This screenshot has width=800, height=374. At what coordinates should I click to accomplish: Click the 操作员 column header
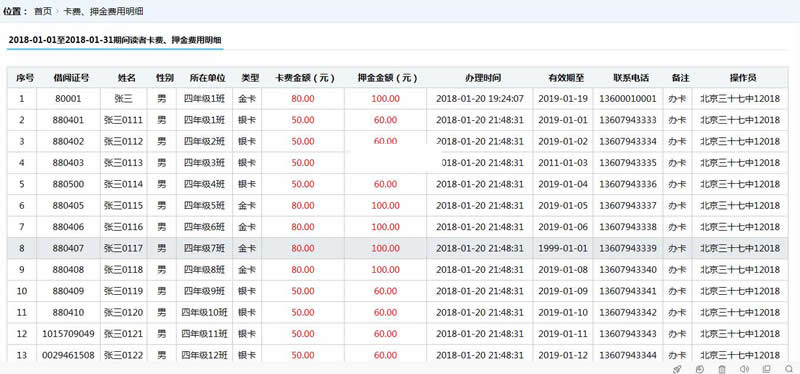click(743, 78)
